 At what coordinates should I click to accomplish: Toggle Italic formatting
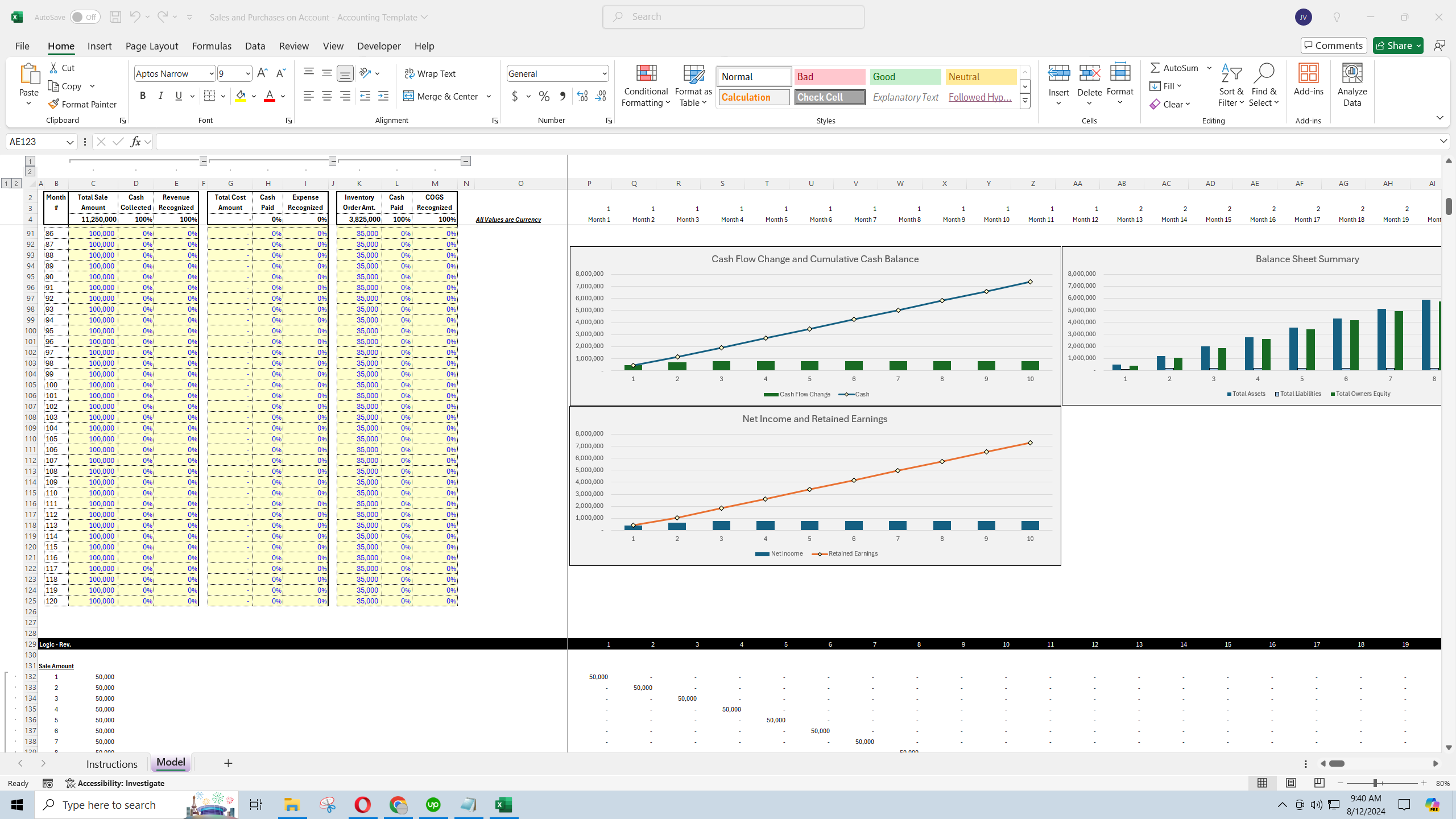click(160, 96)
